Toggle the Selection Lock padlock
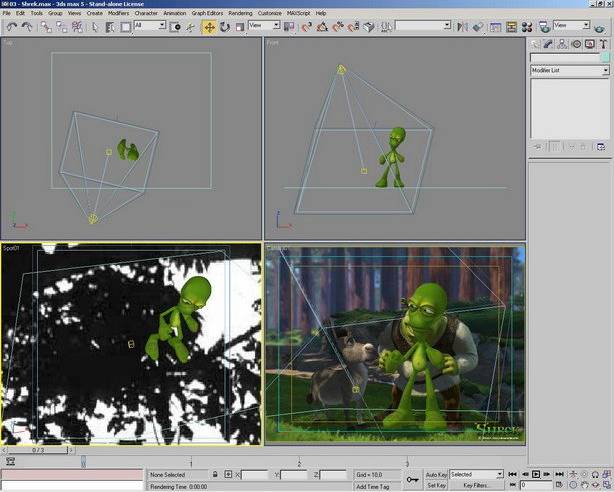 tap(215, 474)
